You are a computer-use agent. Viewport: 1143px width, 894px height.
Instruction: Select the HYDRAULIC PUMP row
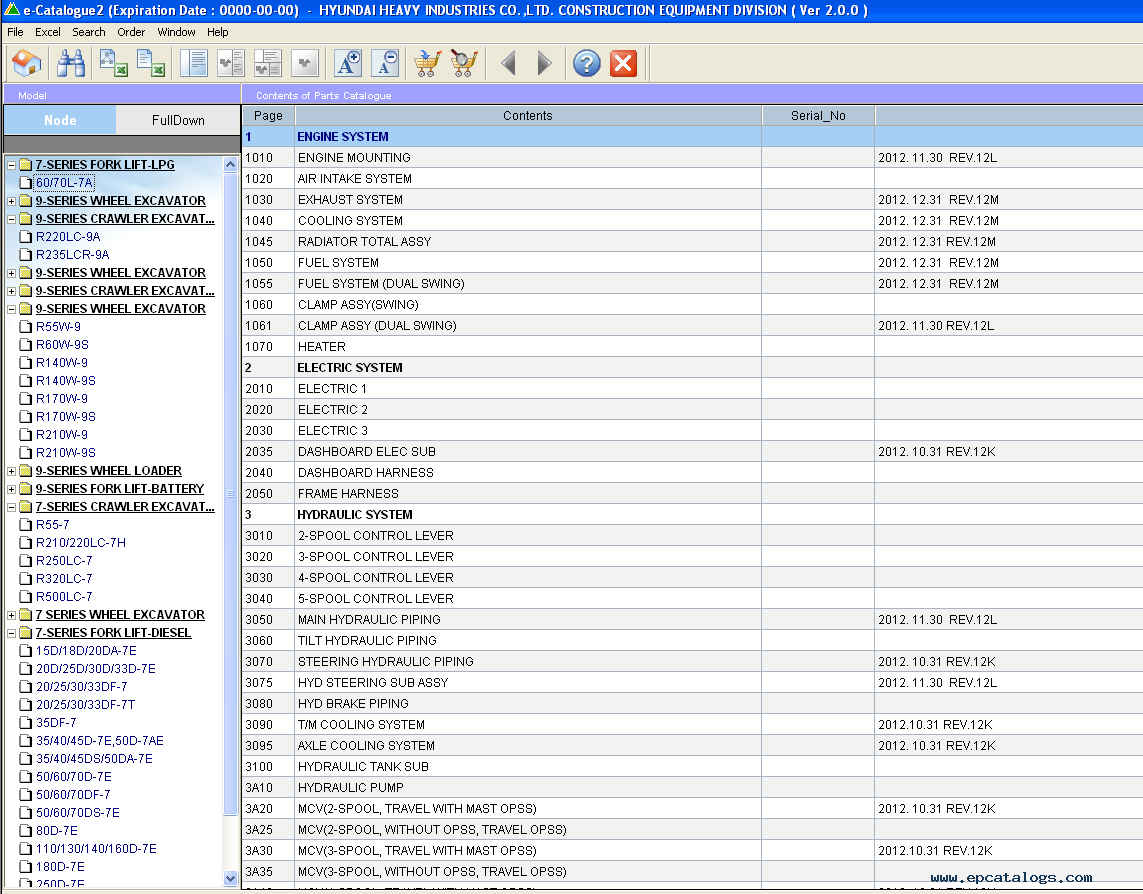coord(693,788)
